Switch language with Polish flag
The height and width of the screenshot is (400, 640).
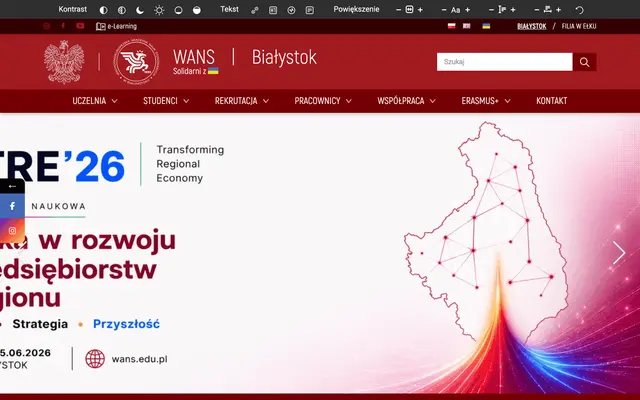451,26
